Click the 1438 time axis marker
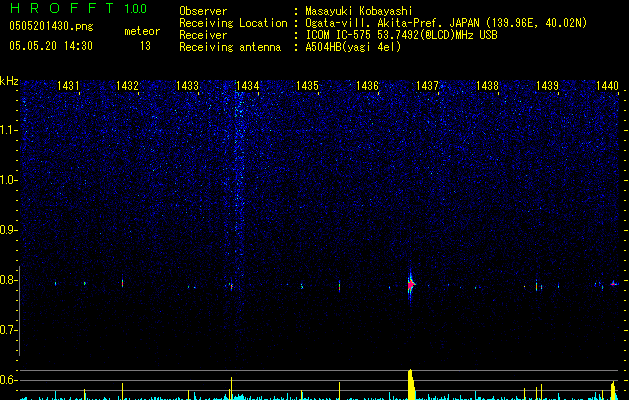629x400 pixels. click(487, 86)
